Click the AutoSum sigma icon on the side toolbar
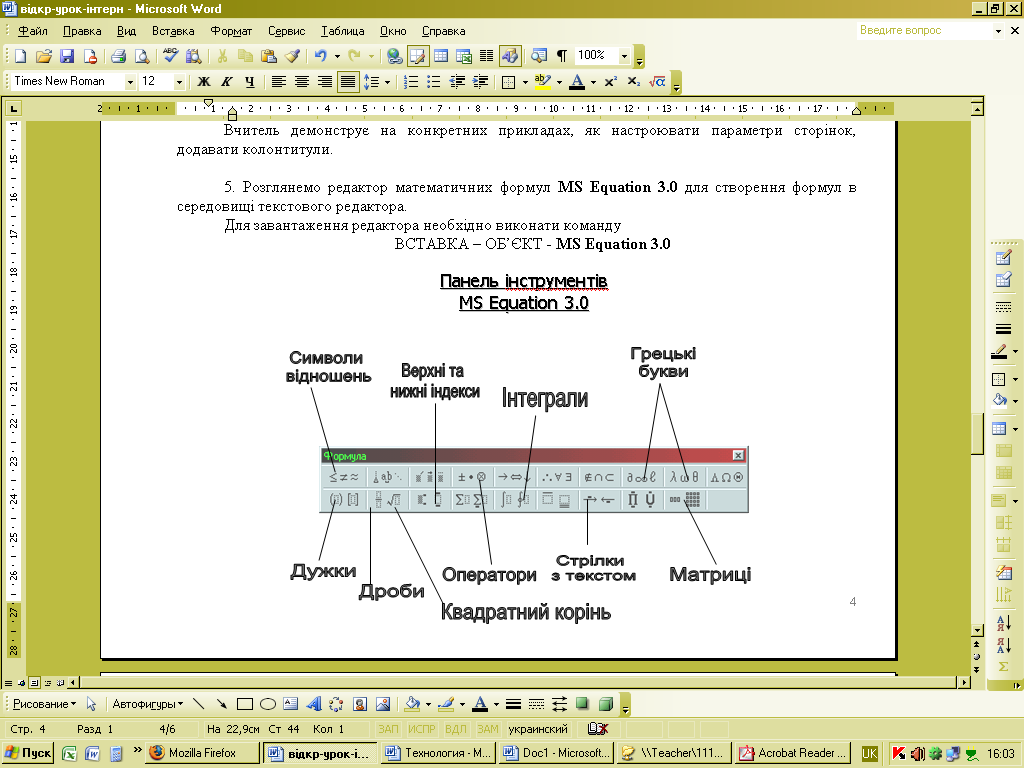The image size is (1024, 768). click(1003, 667)
